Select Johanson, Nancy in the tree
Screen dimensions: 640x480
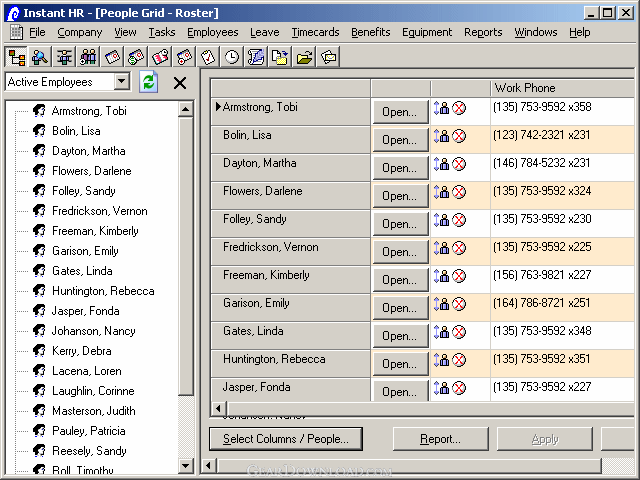coord(93,331)
